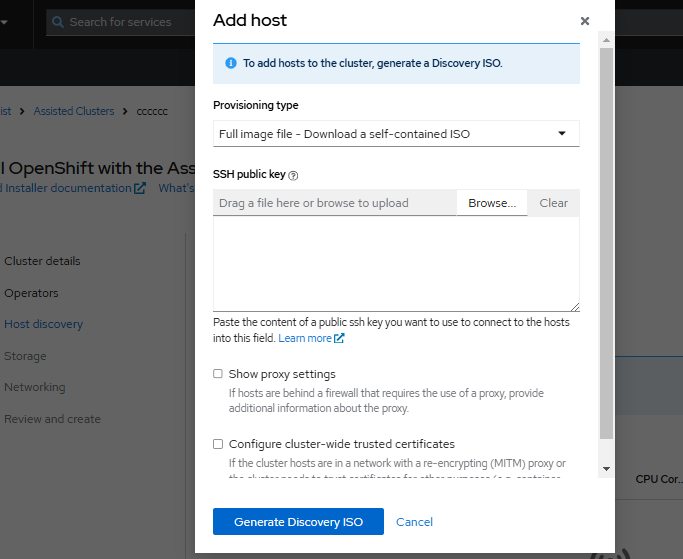This screenshot has width=683, height=559.
Task: Click the external link icon beside Learn more
Action: [x=340, y=339]
